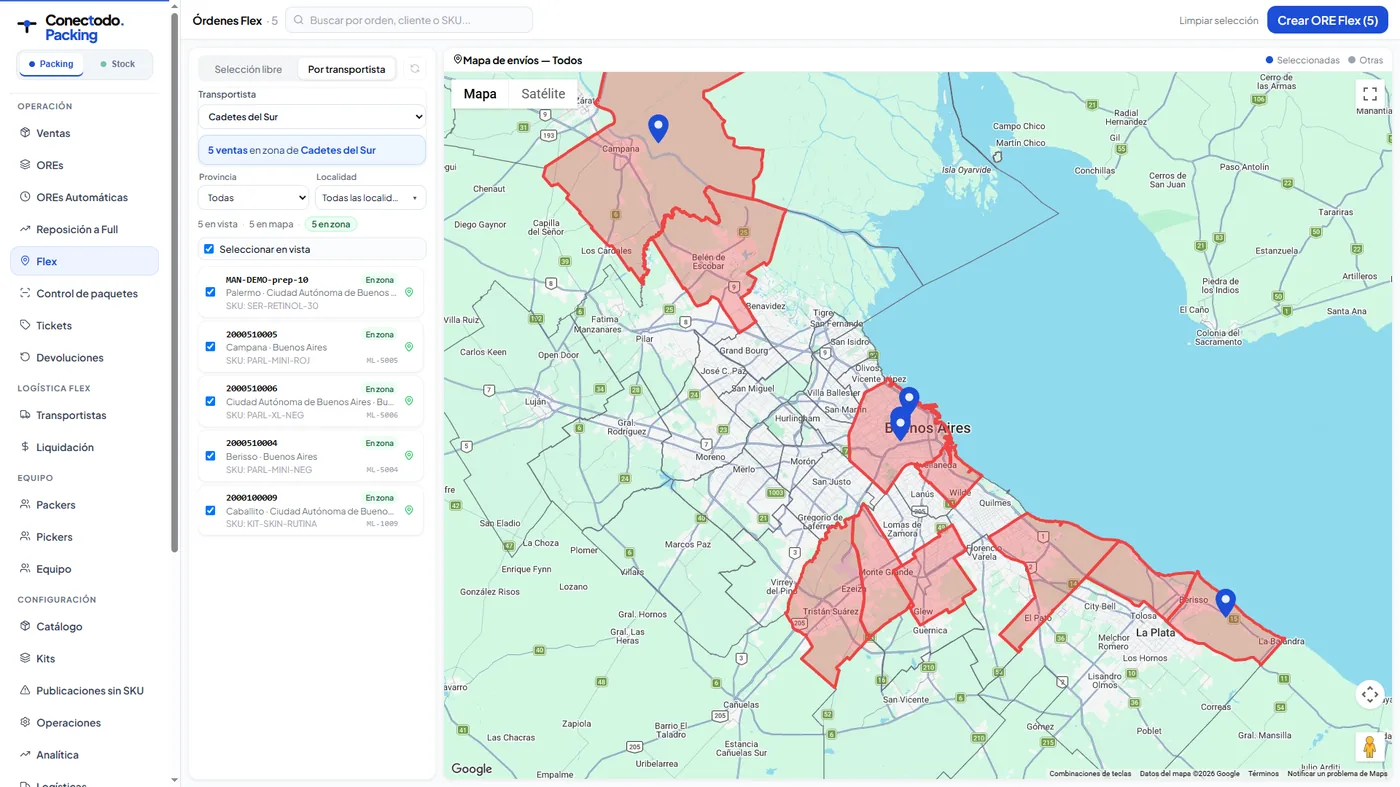The image size is (1400, 787).
Task: Uncheck order 2000510005 checkbox
Action: pos(210,347)
